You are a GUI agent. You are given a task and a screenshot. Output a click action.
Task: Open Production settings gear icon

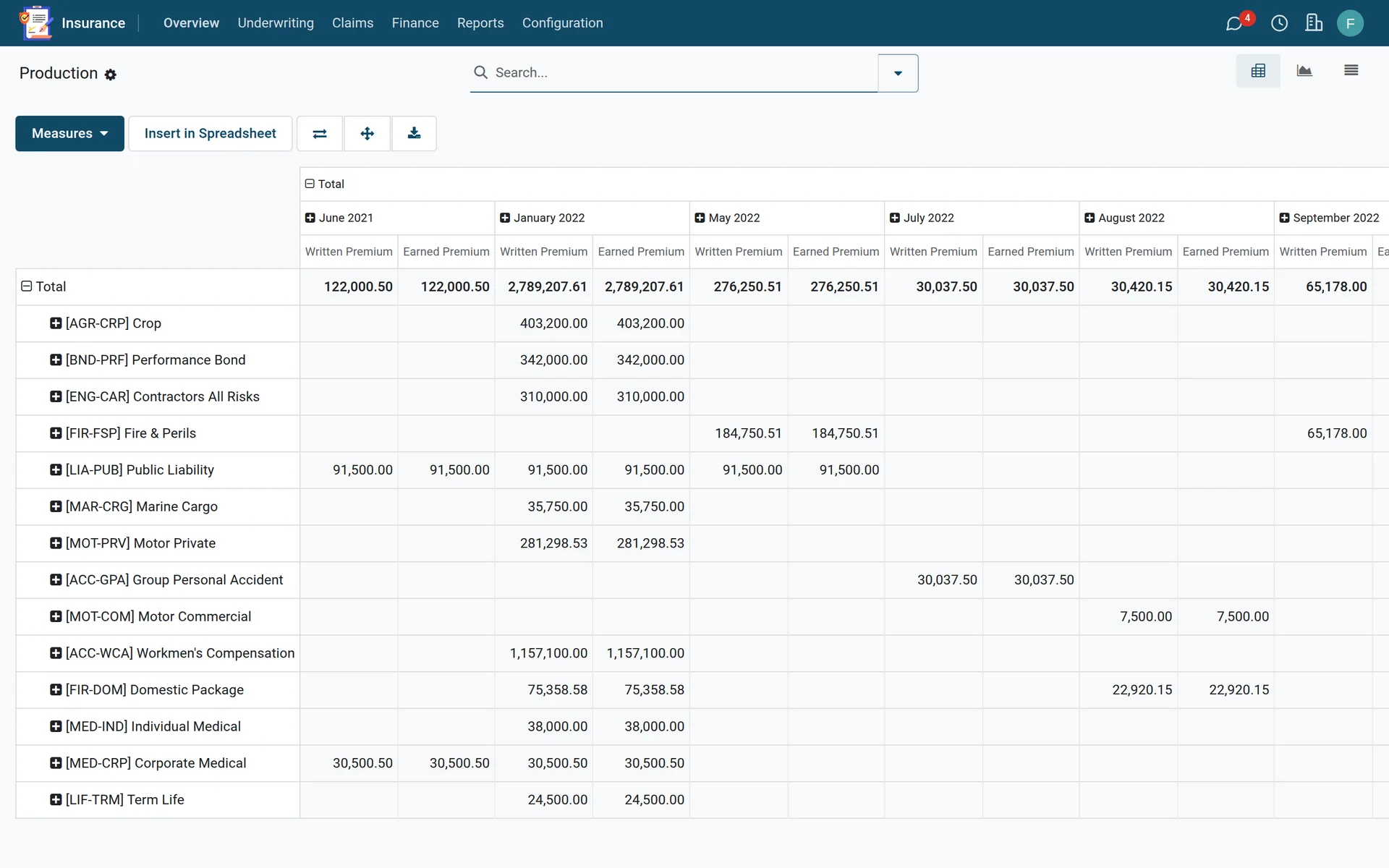click(111, 75)
